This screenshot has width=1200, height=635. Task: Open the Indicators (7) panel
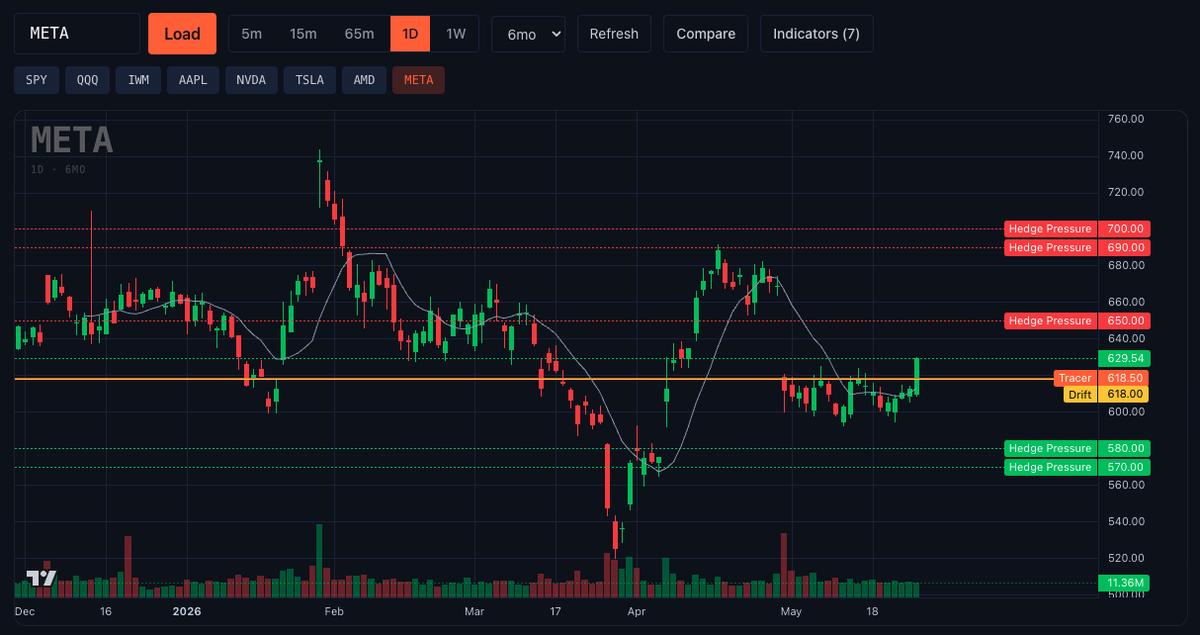point(816,33)
